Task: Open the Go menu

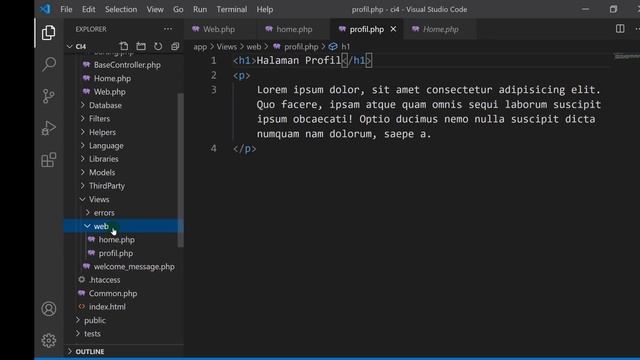Action: [x=178, y=9]
